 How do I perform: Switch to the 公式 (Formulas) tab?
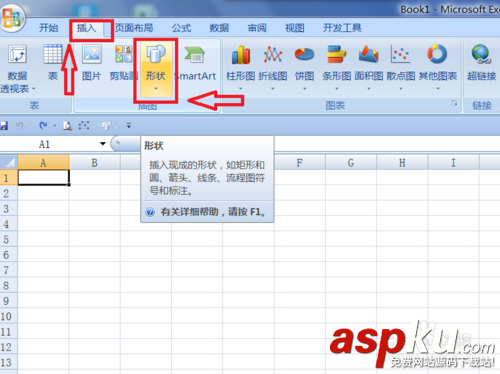pos(181,28)
